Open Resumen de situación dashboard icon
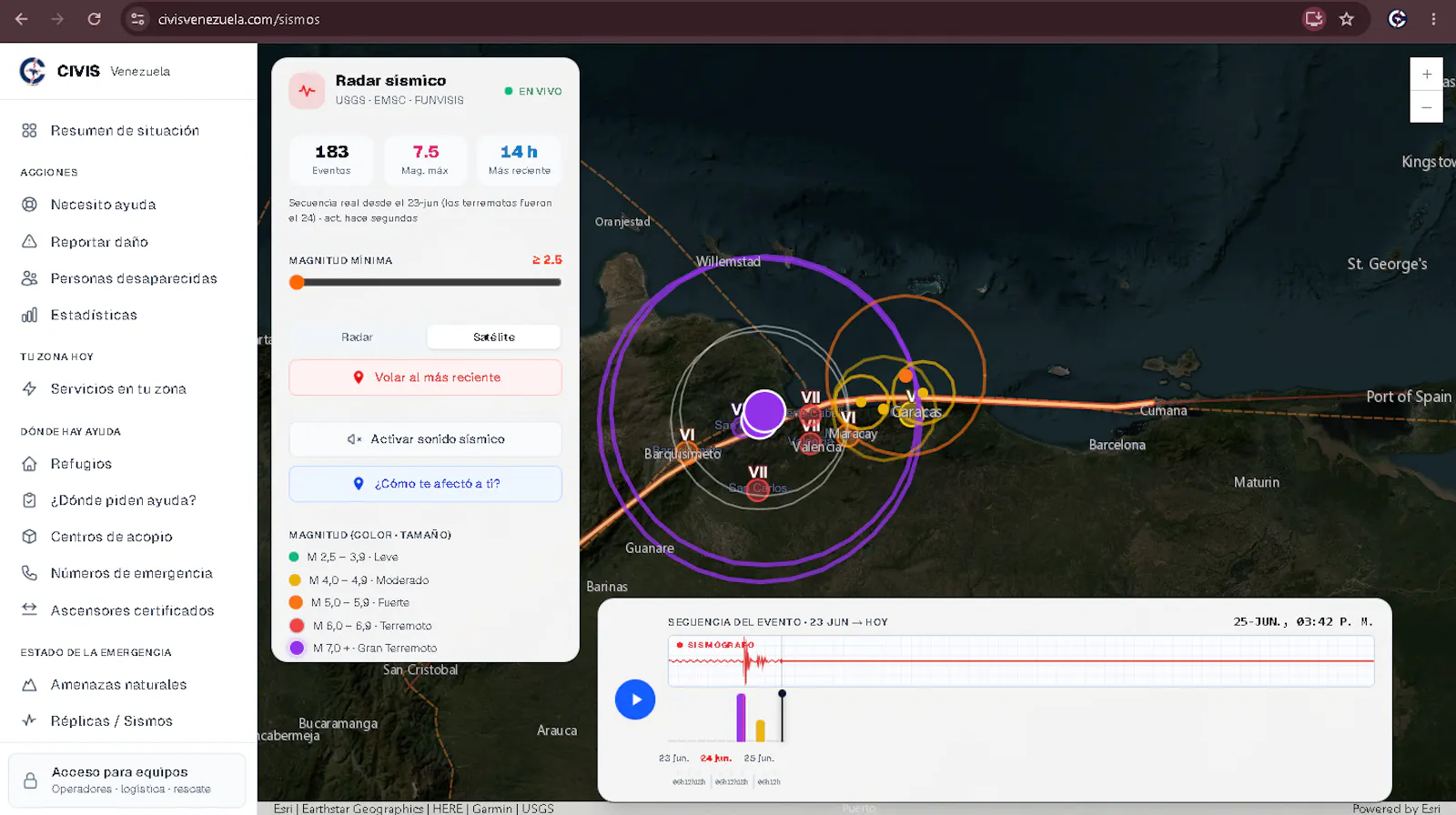 [x=29, y=131]
